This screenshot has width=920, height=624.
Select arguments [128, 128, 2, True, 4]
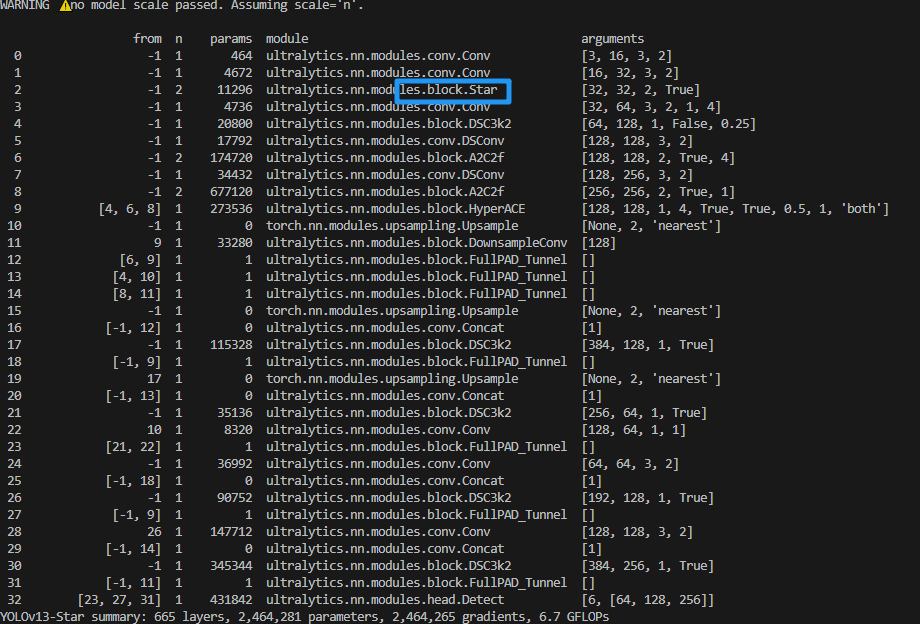click(x=658, y=158)
